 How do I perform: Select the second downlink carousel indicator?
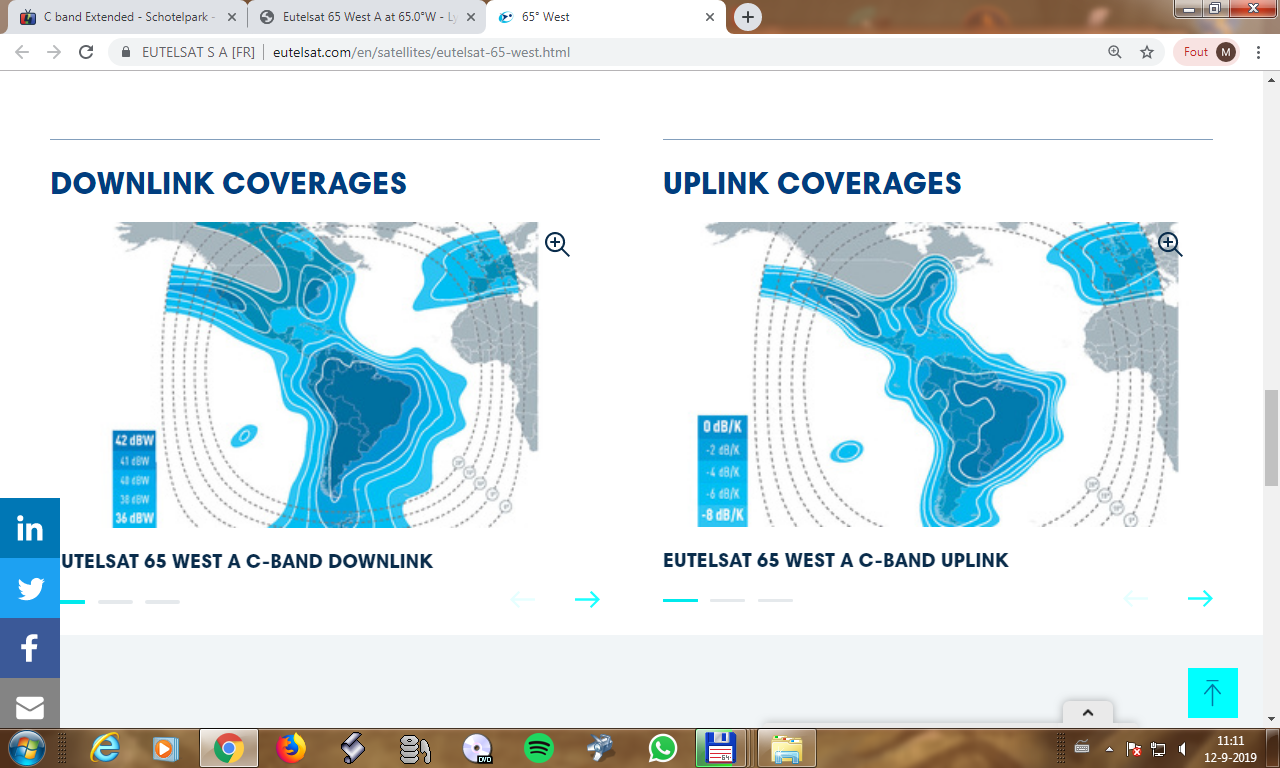point(115,602)
